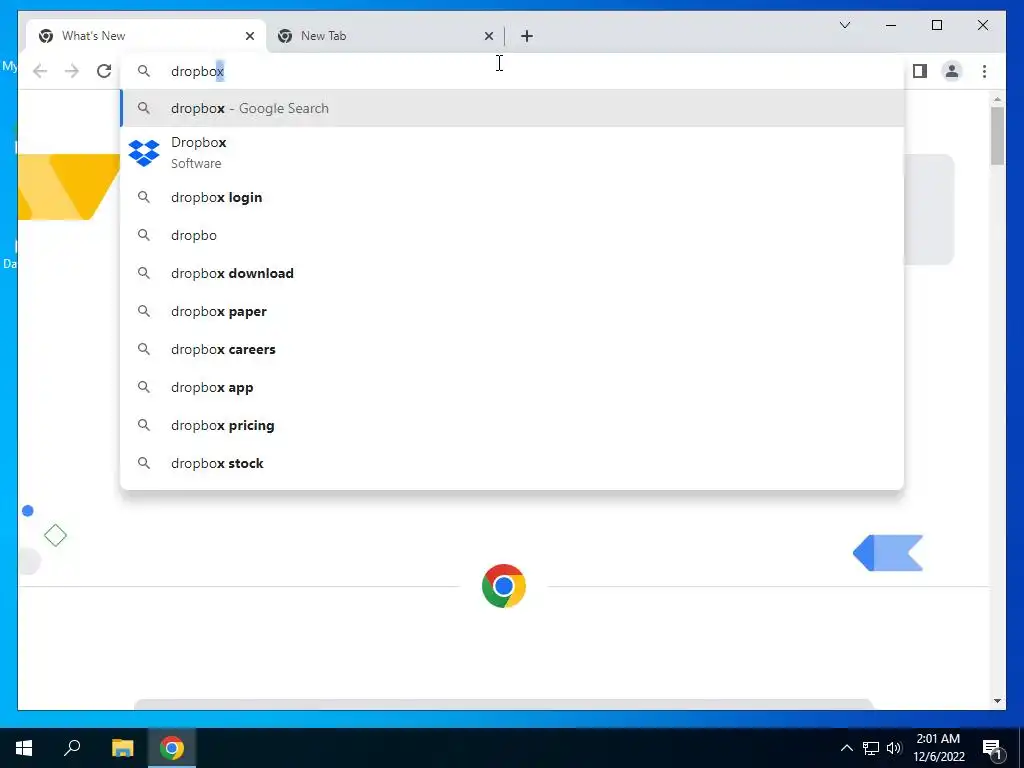Open the network status tray icon
The height and width of the screenshot is (768, 1024).
point(871,748)
